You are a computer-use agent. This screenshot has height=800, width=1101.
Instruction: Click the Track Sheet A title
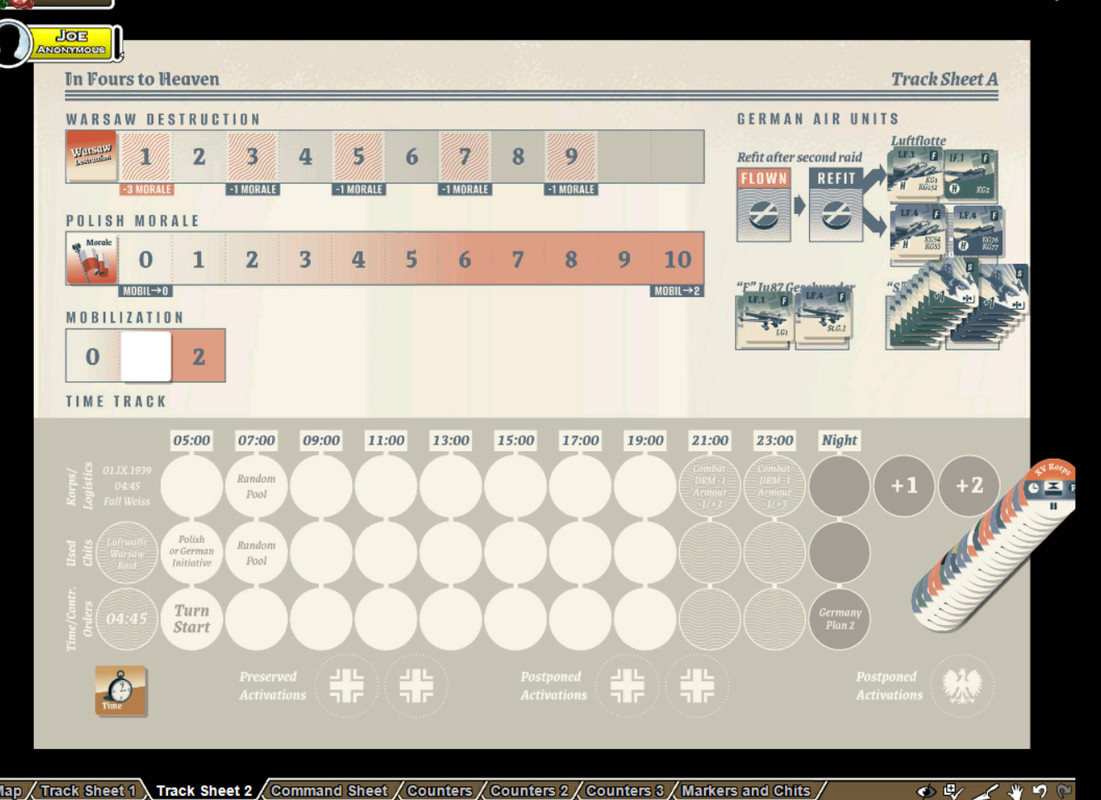[944, 79]
